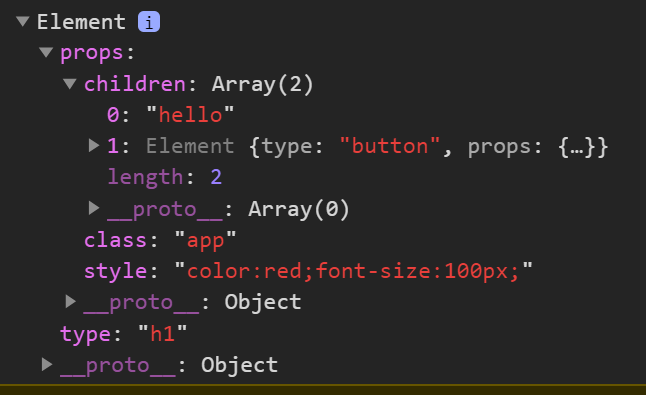Screen dimensions: 646x395
Task: Expand the root-level __proto__ Object
Action: click(47, 365)
